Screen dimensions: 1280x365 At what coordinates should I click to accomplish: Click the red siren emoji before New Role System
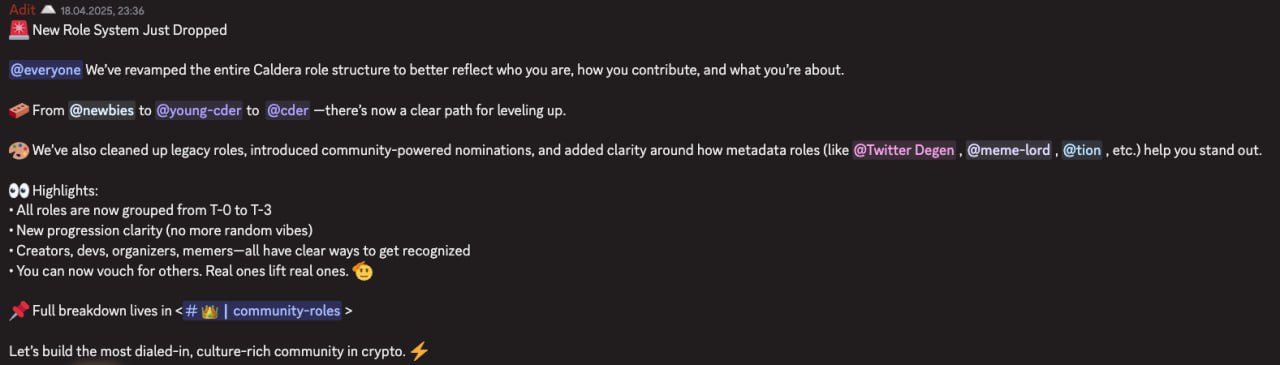(x=18, y=30)
